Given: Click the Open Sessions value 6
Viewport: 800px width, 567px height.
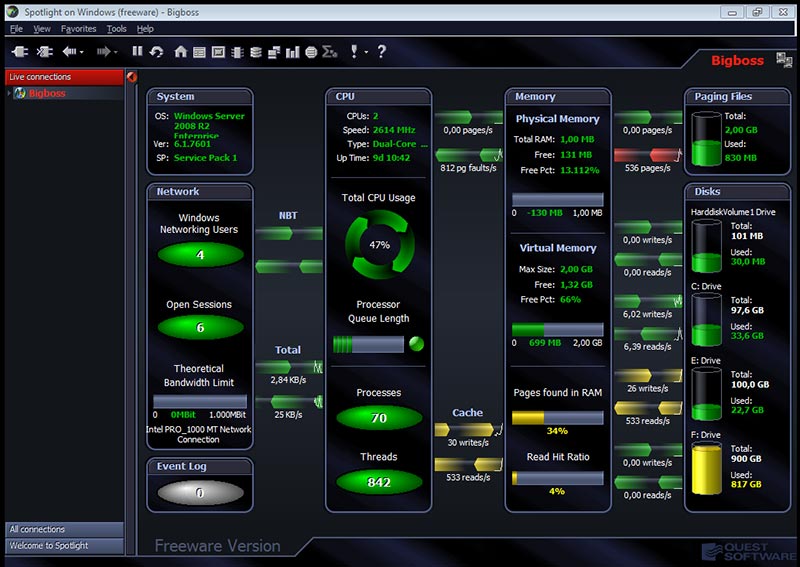Looking at the screenshot, I should click(x=200, y=327).
